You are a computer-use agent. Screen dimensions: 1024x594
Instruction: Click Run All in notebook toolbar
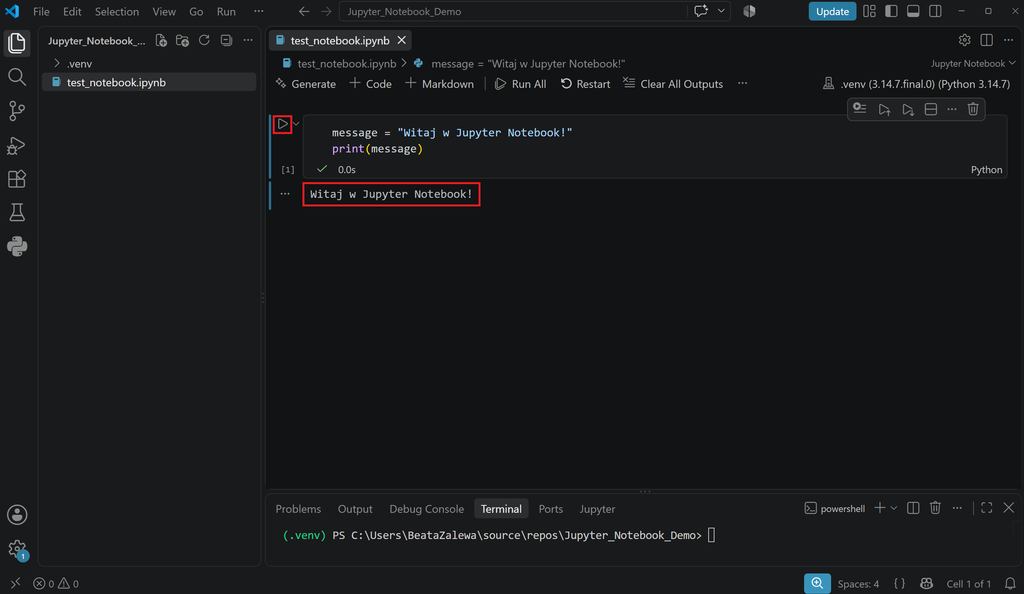(520, 84)
